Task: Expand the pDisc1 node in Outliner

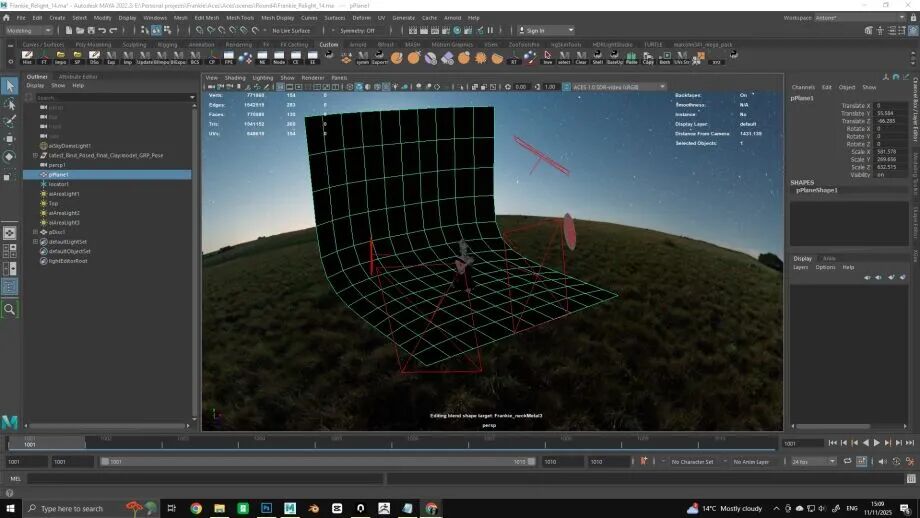Action: (x=35, y=232)
